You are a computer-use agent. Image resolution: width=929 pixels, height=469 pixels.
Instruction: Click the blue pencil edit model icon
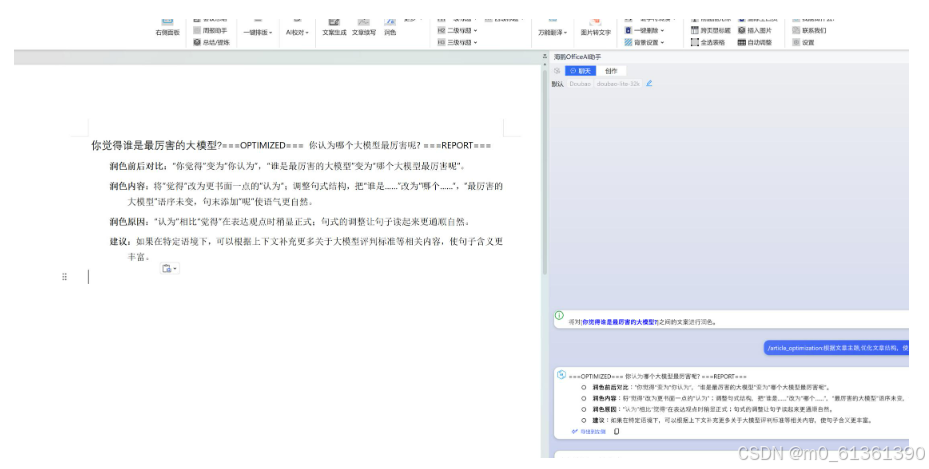point(649,83)
